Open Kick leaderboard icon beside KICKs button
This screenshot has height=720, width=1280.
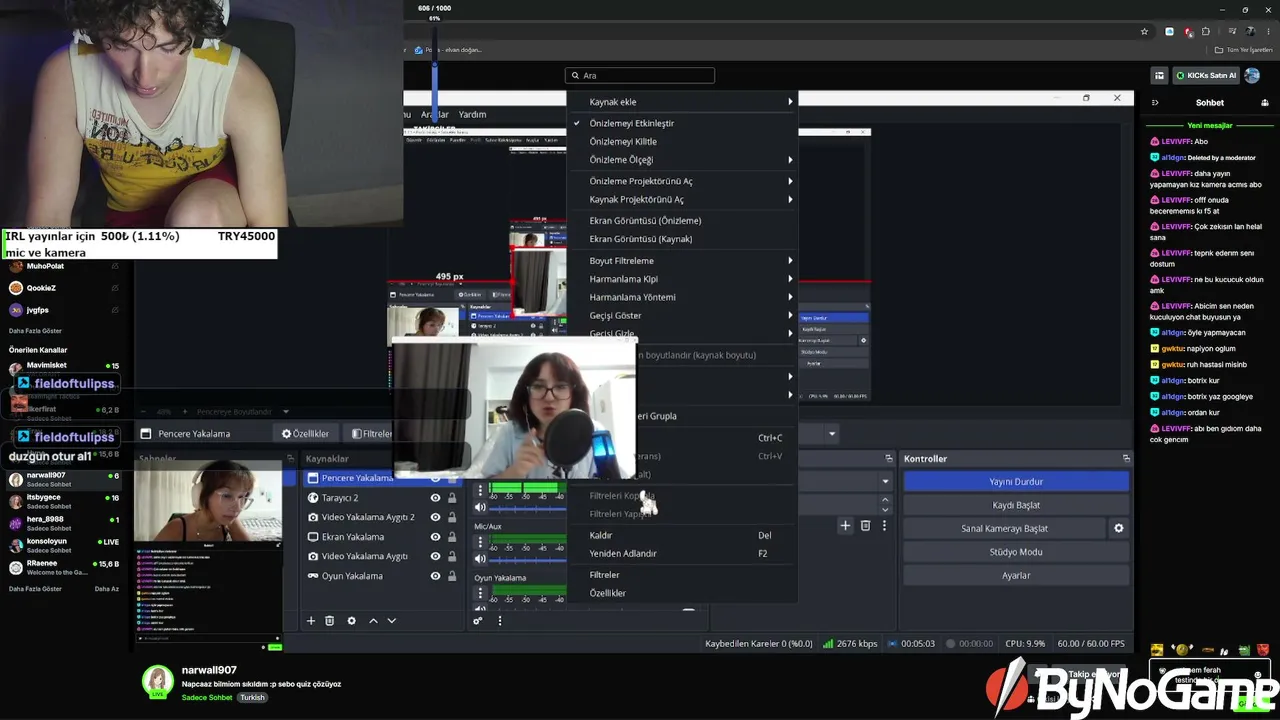1159,75
